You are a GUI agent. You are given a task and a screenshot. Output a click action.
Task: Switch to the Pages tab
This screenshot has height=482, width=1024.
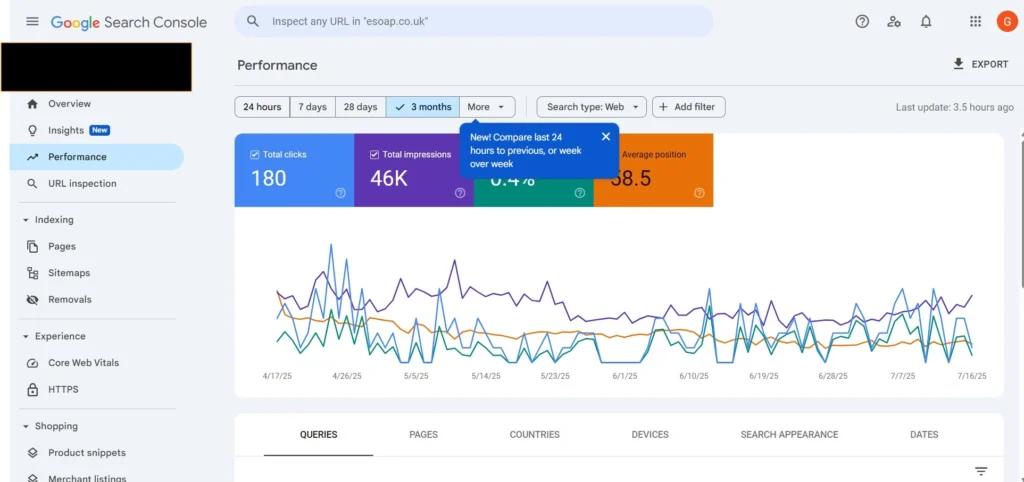click(x=423, y=434)
